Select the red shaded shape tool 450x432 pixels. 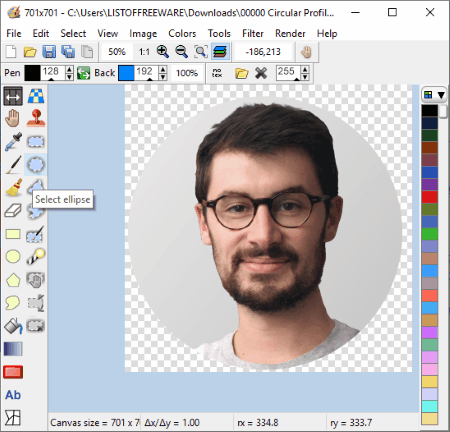pyautogui.click(x=13, y=372)
